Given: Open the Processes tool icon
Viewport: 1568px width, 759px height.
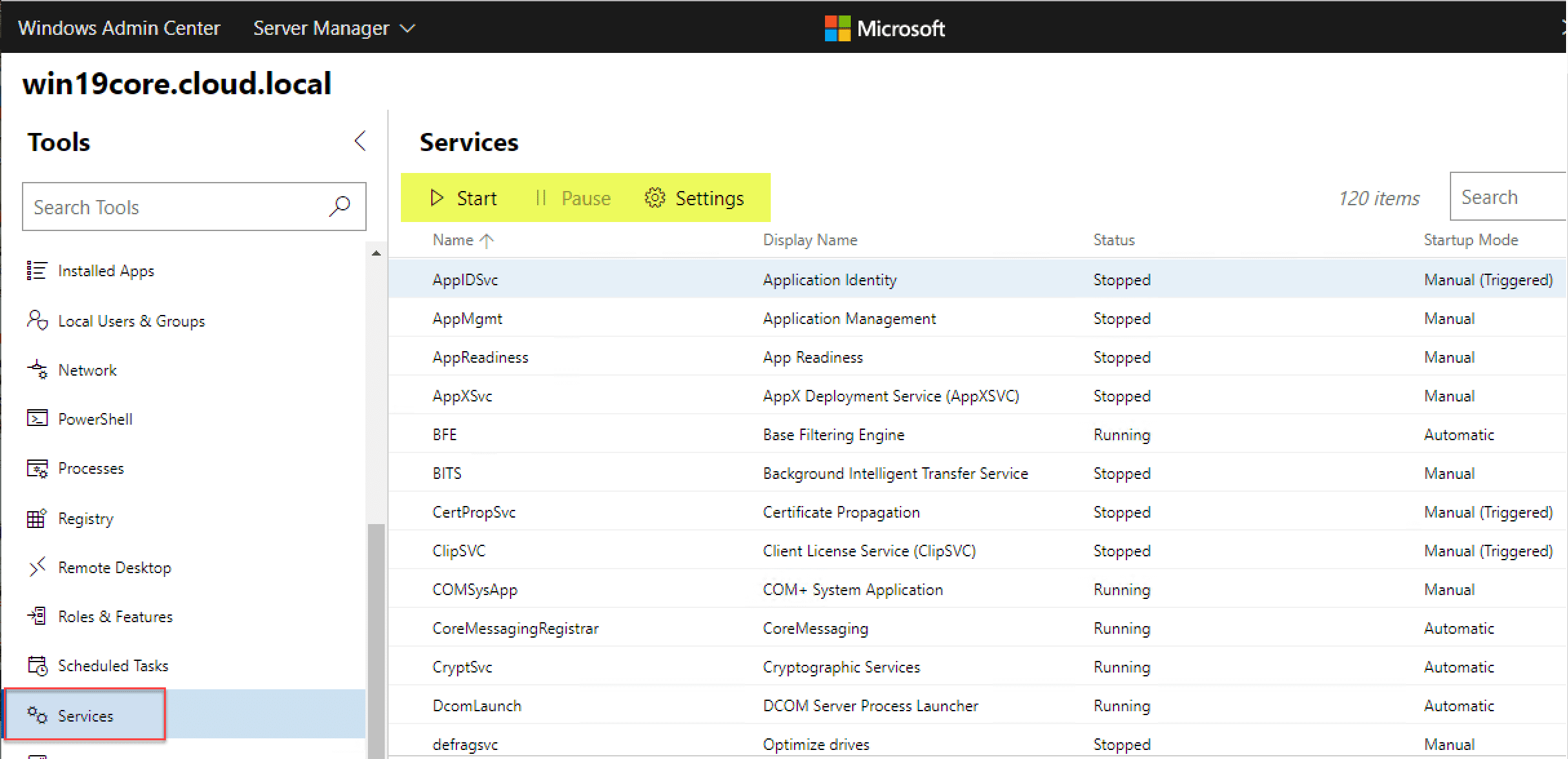Looking at the screenshot, I should [37, 469].
